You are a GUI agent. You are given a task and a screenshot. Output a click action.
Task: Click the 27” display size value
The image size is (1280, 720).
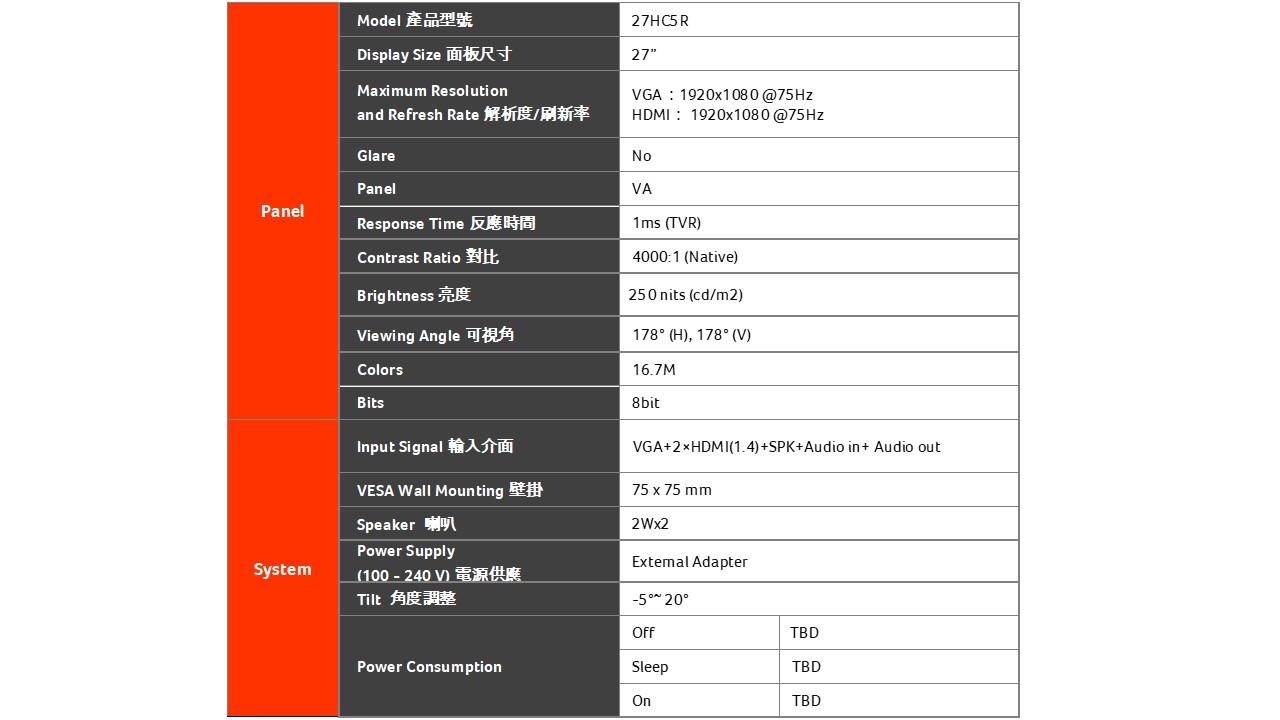pos(644,54)
